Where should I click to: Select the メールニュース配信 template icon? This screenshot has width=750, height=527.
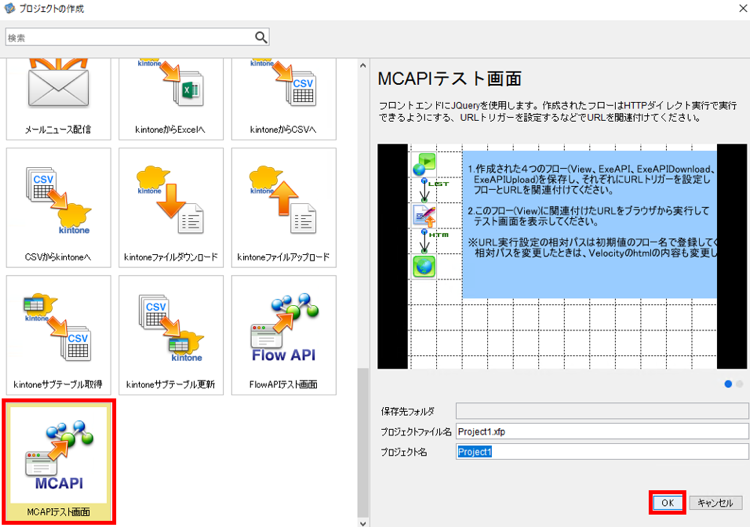click(x=58, y=98)
